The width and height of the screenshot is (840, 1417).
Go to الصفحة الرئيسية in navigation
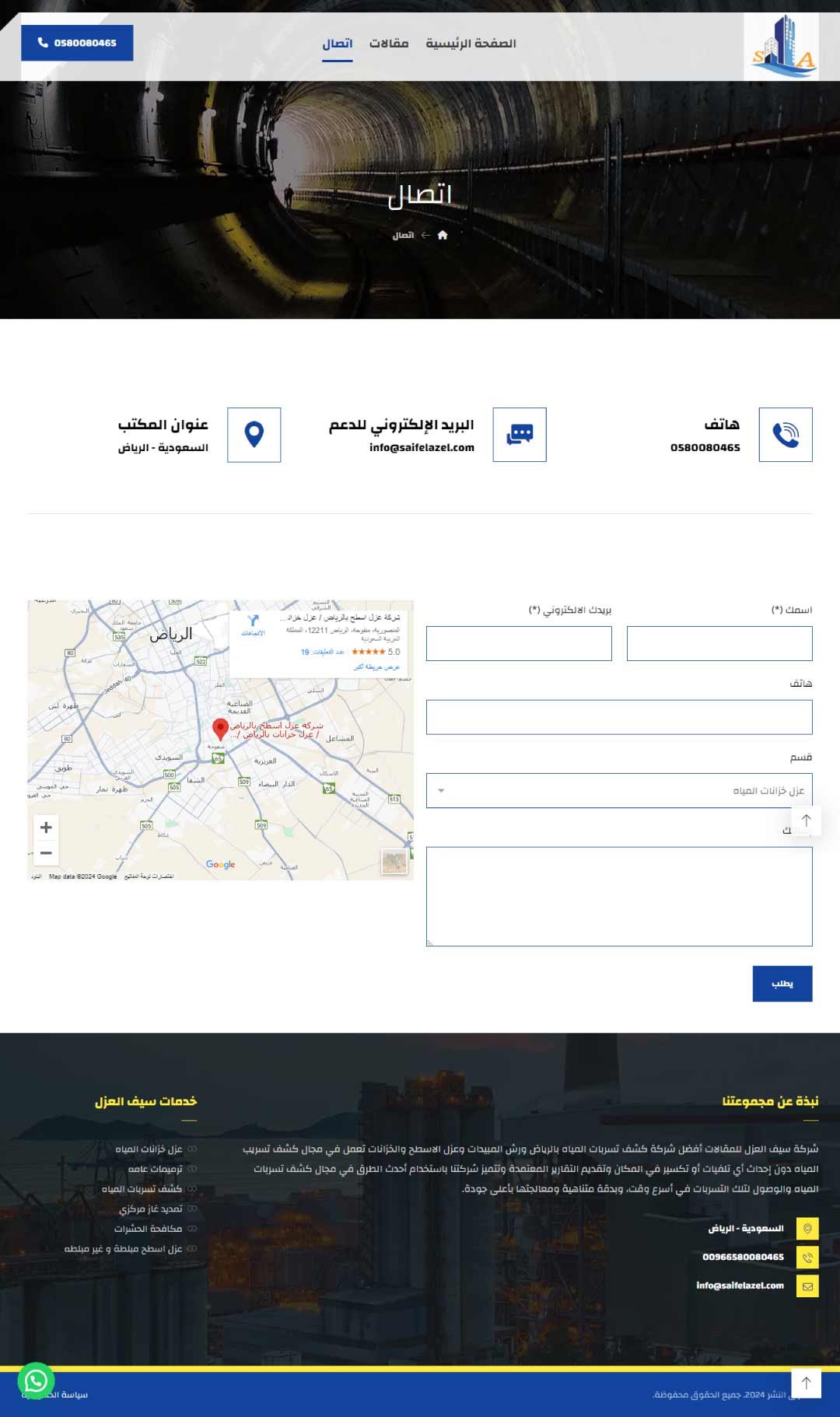coord(471,44)
